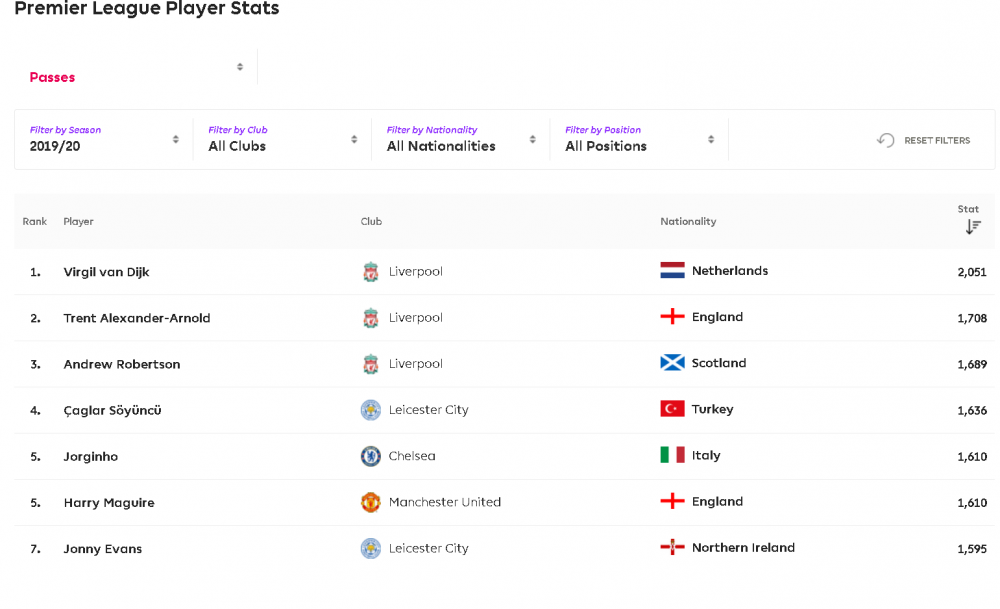Click the RESET FILTERS button
Screen dimensions: 1000x609
coord(923,140)
